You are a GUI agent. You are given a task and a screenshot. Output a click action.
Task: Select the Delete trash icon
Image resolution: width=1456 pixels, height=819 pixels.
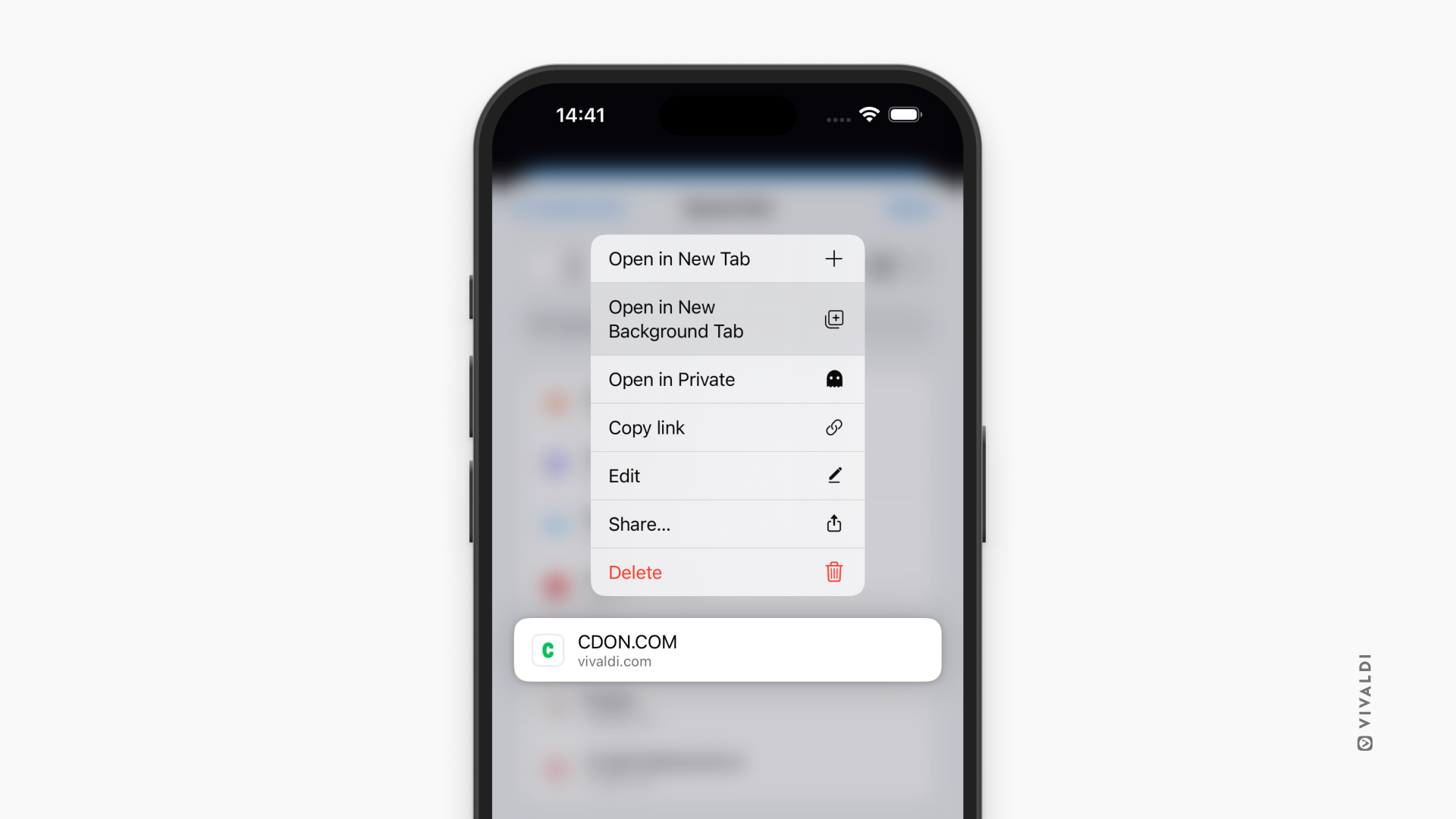(x=834, y=572)
